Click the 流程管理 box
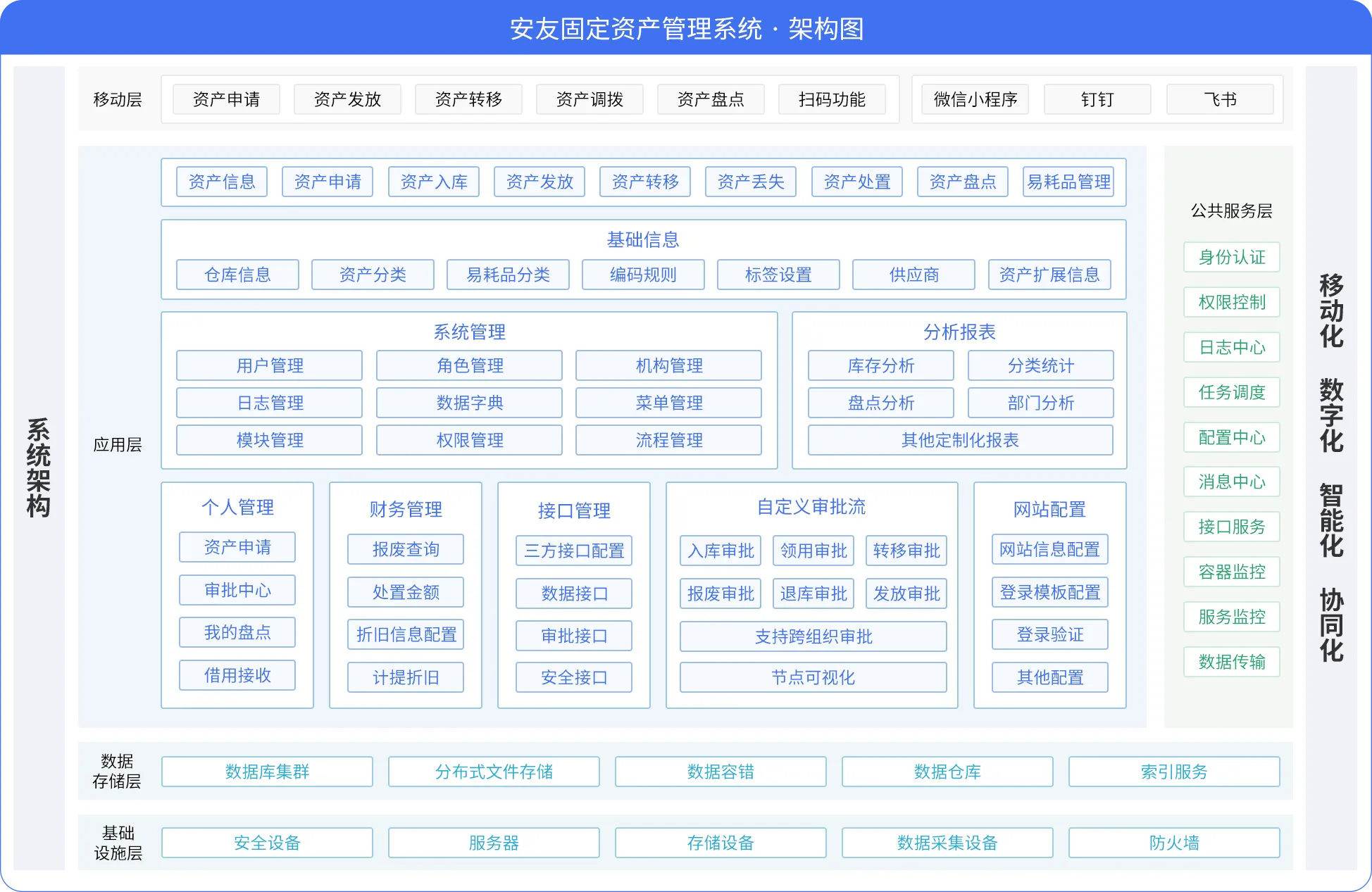This screenshot has height=892, width=1372. click(x=669, y=440)
